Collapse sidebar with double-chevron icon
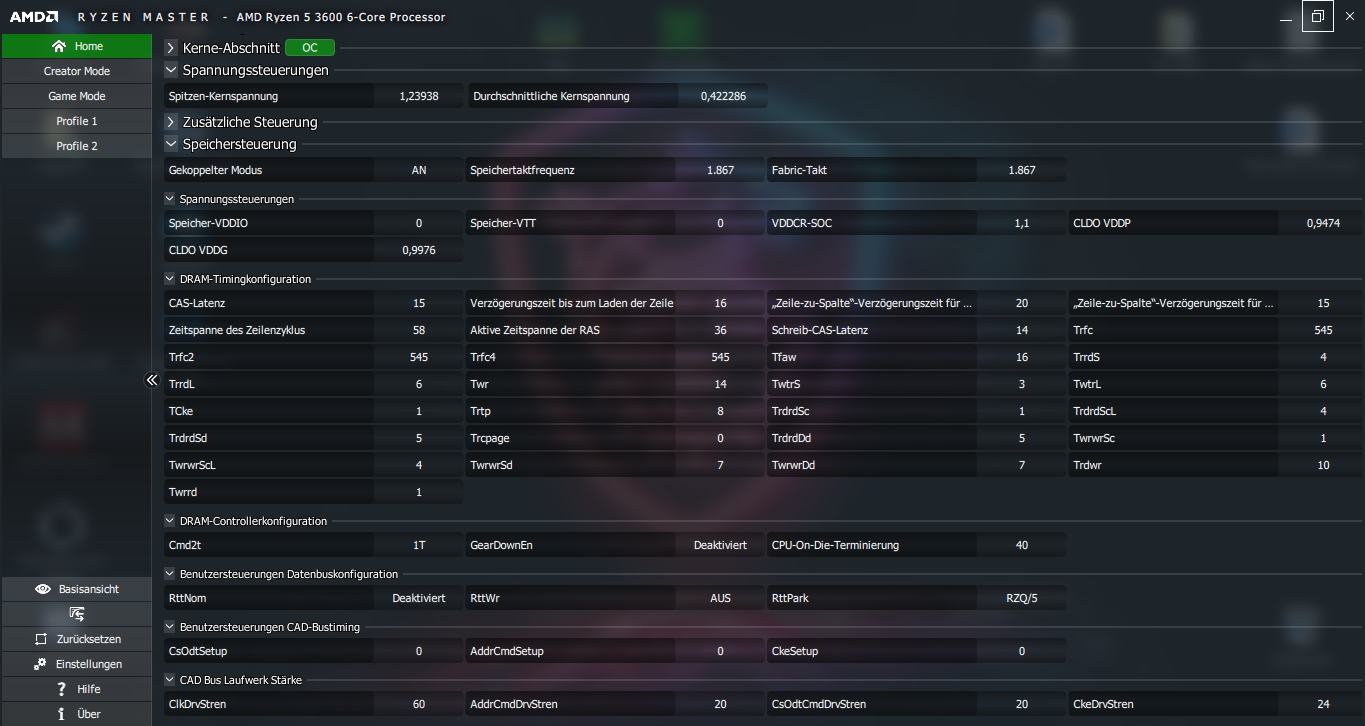Viewport: 1365px width, 726px height. pos(152,380)
